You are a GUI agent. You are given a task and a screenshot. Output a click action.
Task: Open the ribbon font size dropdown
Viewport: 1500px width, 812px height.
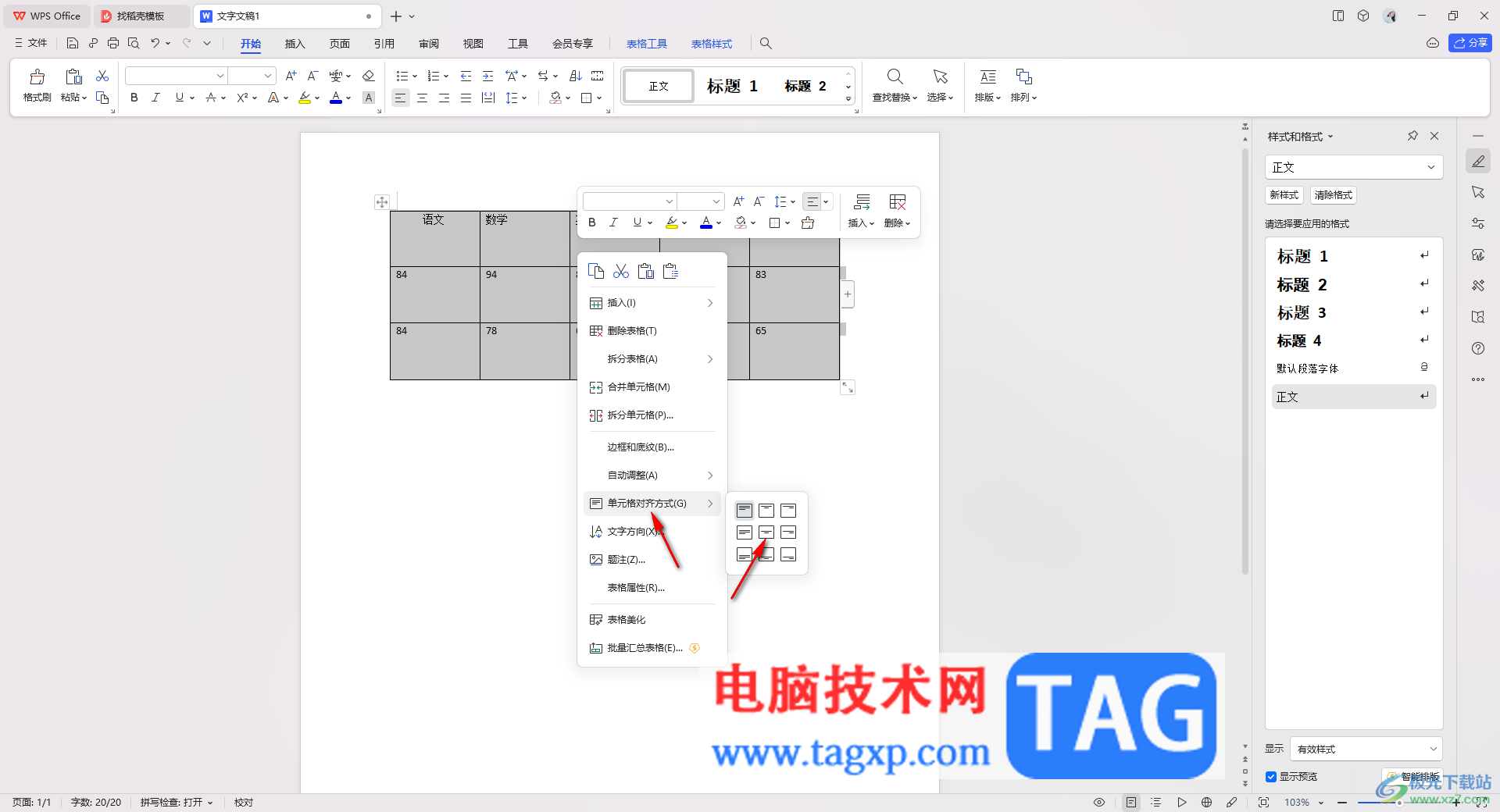(268, 76)
